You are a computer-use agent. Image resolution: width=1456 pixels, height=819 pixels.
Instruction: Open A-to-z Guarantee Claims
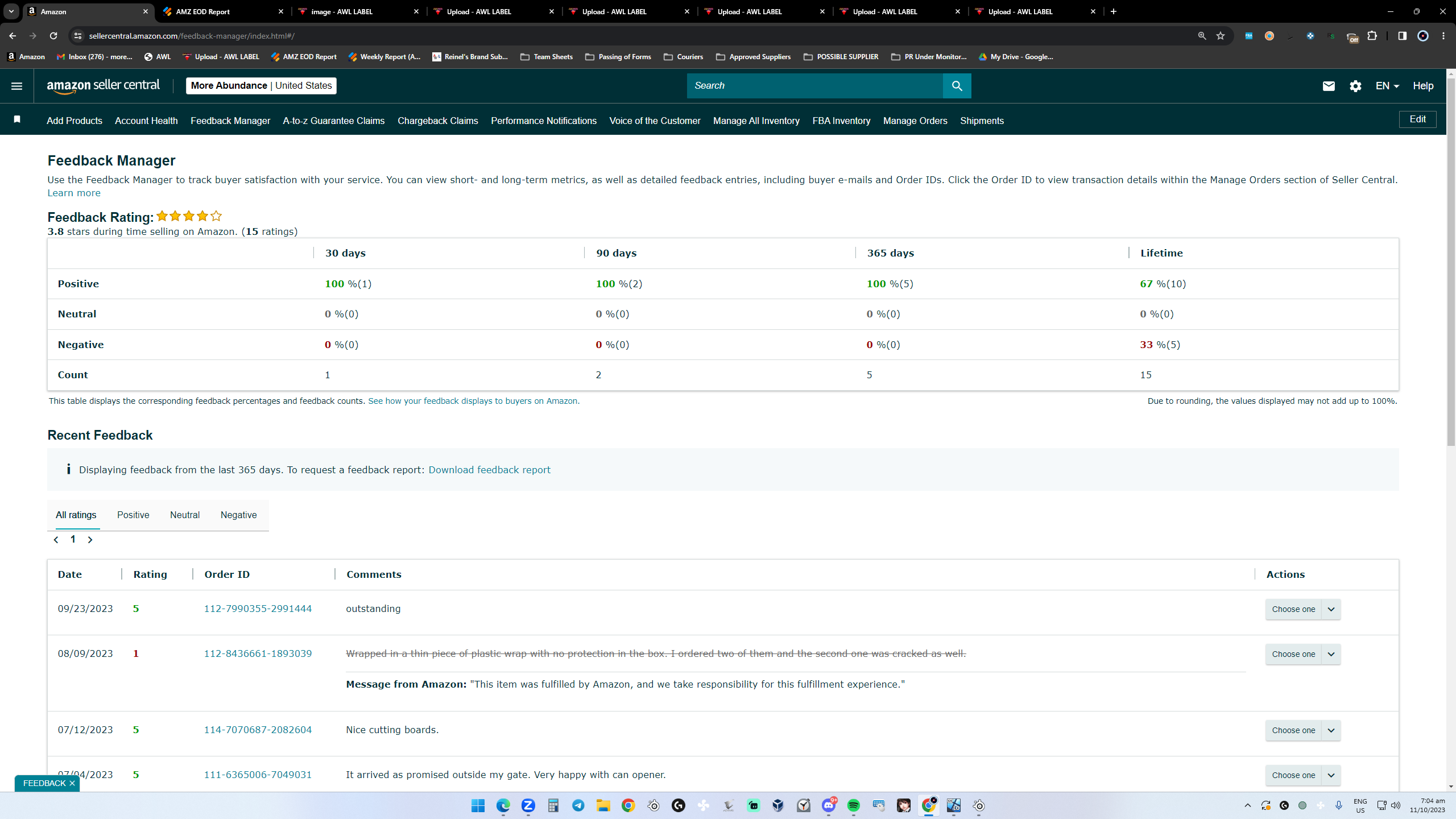334,121
